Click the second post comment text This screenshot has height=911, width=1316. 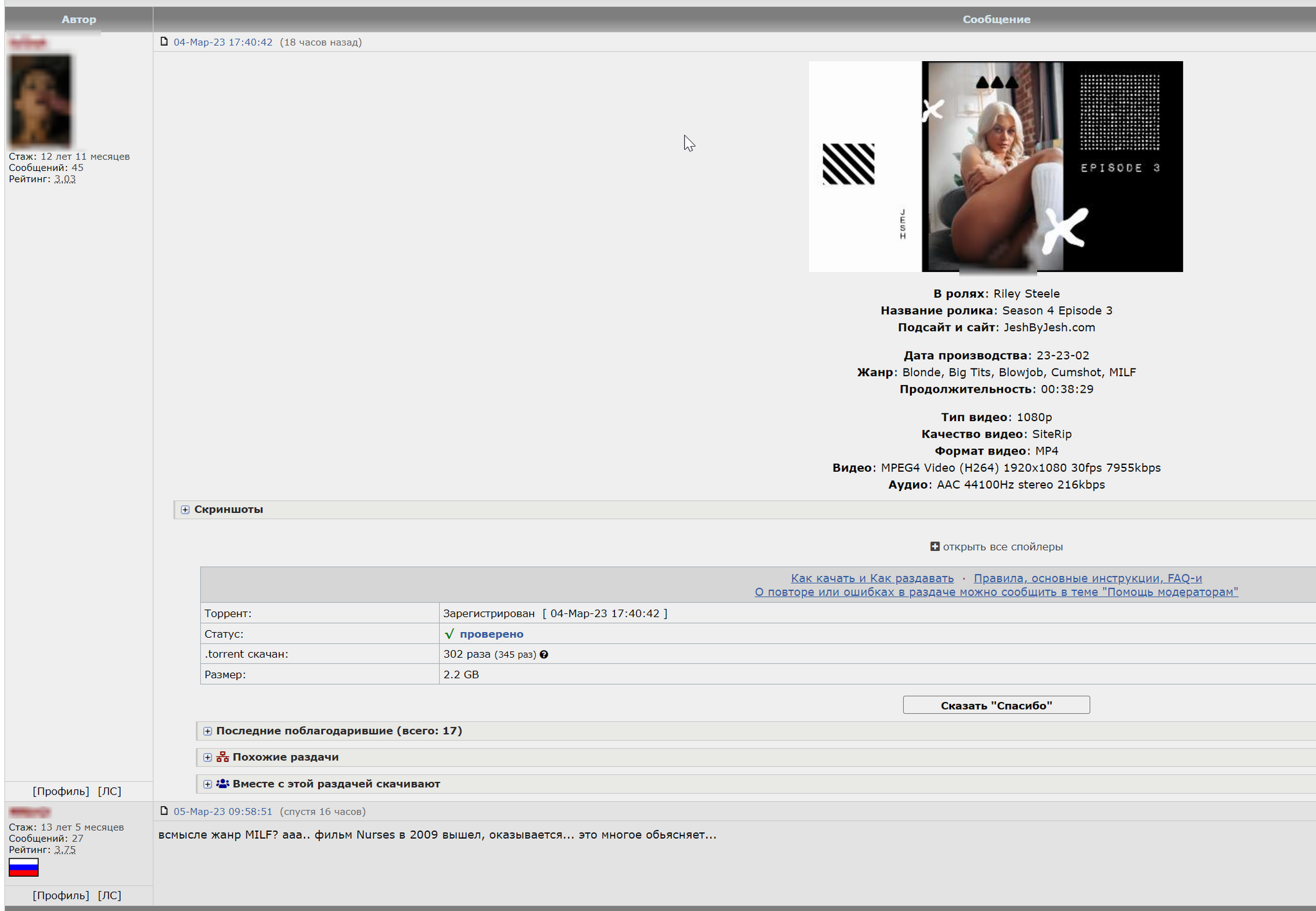(x=437, y=835)
